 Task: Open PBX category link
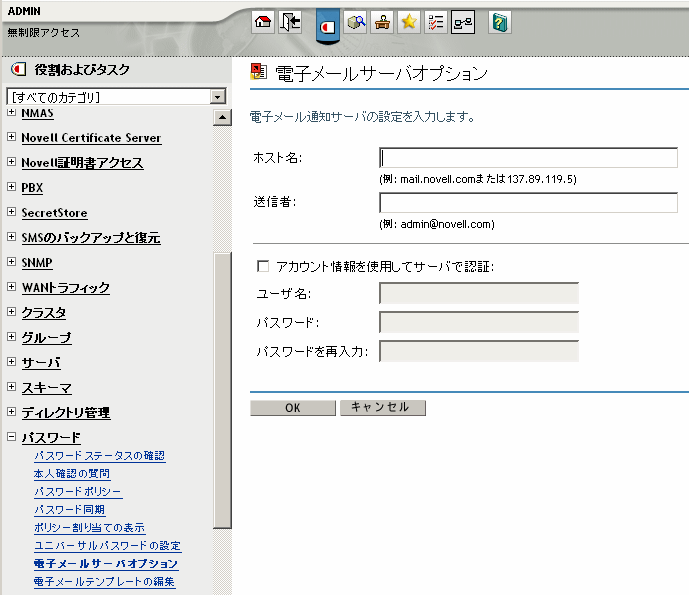coord(32,188)
